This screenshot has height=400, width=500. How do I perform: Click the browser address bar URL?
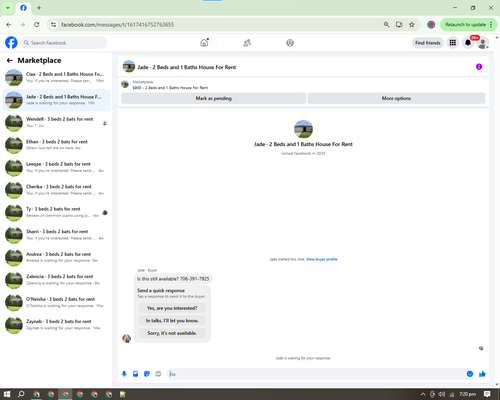[x=117, y=25]
